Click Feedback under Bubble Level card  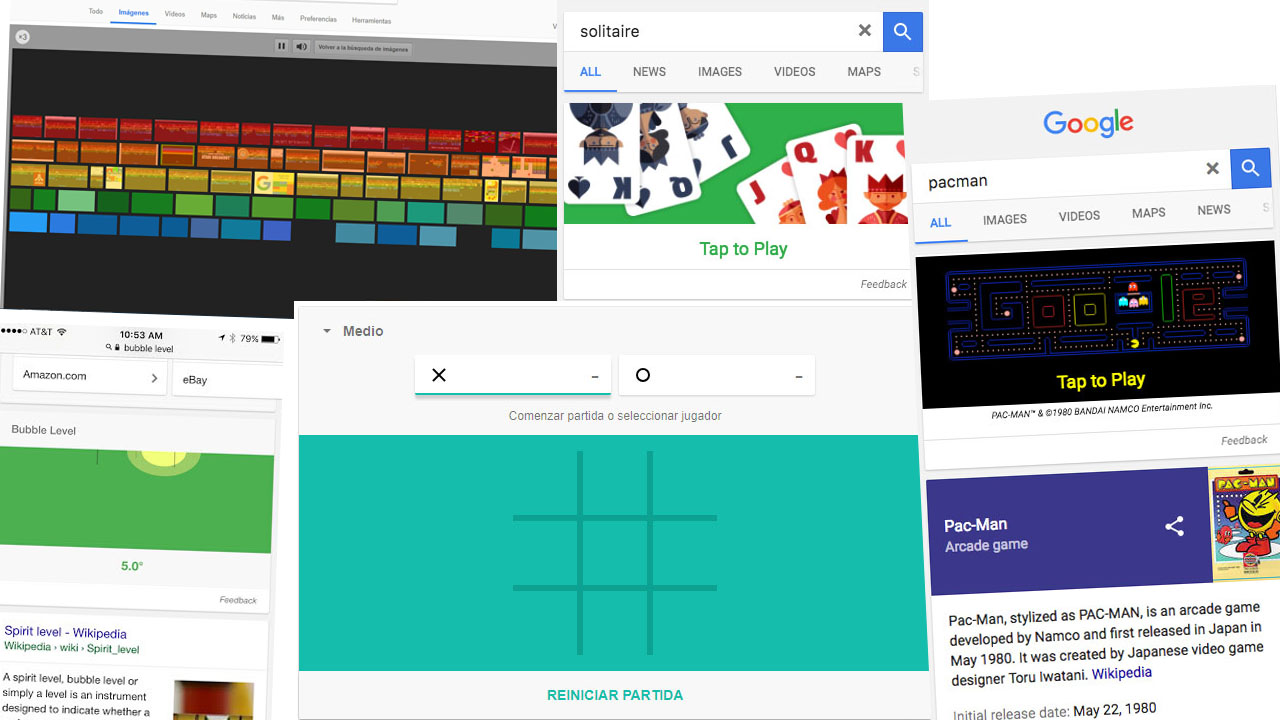[238, 600]
